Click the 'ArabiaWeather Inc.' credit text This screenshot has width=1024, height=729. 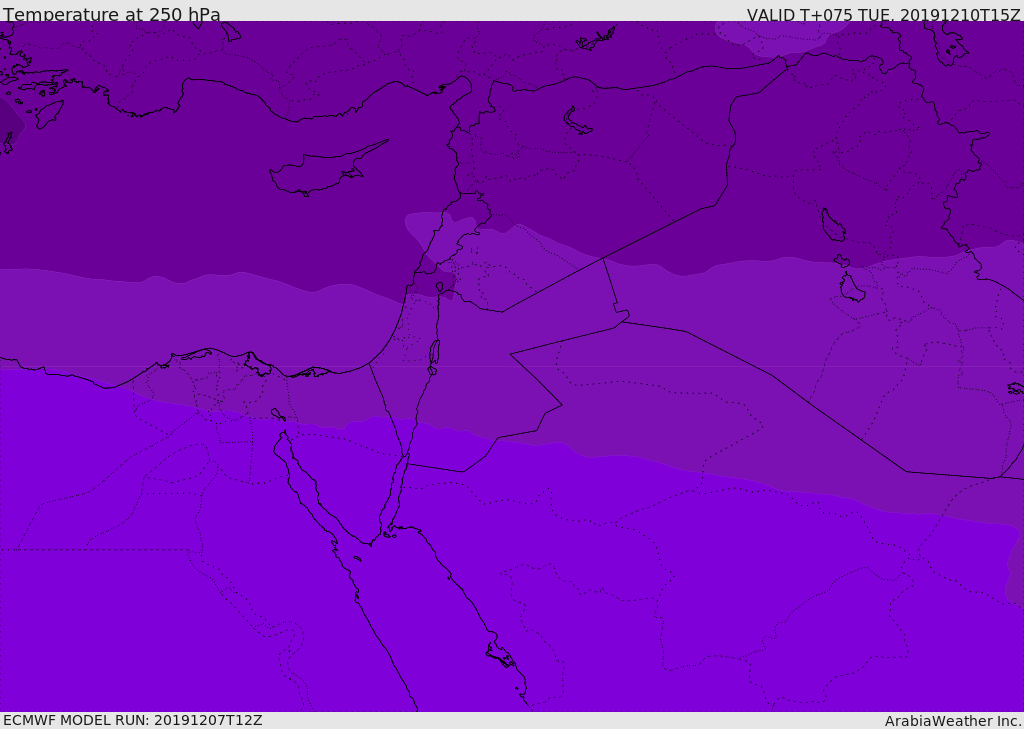[x=953, y=721]
